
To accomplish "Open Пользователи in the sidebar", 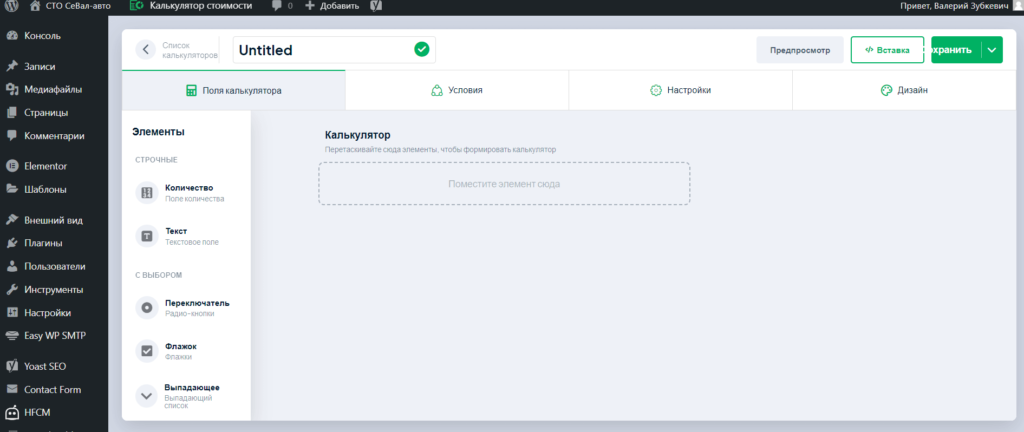I will tap(54, 266).
